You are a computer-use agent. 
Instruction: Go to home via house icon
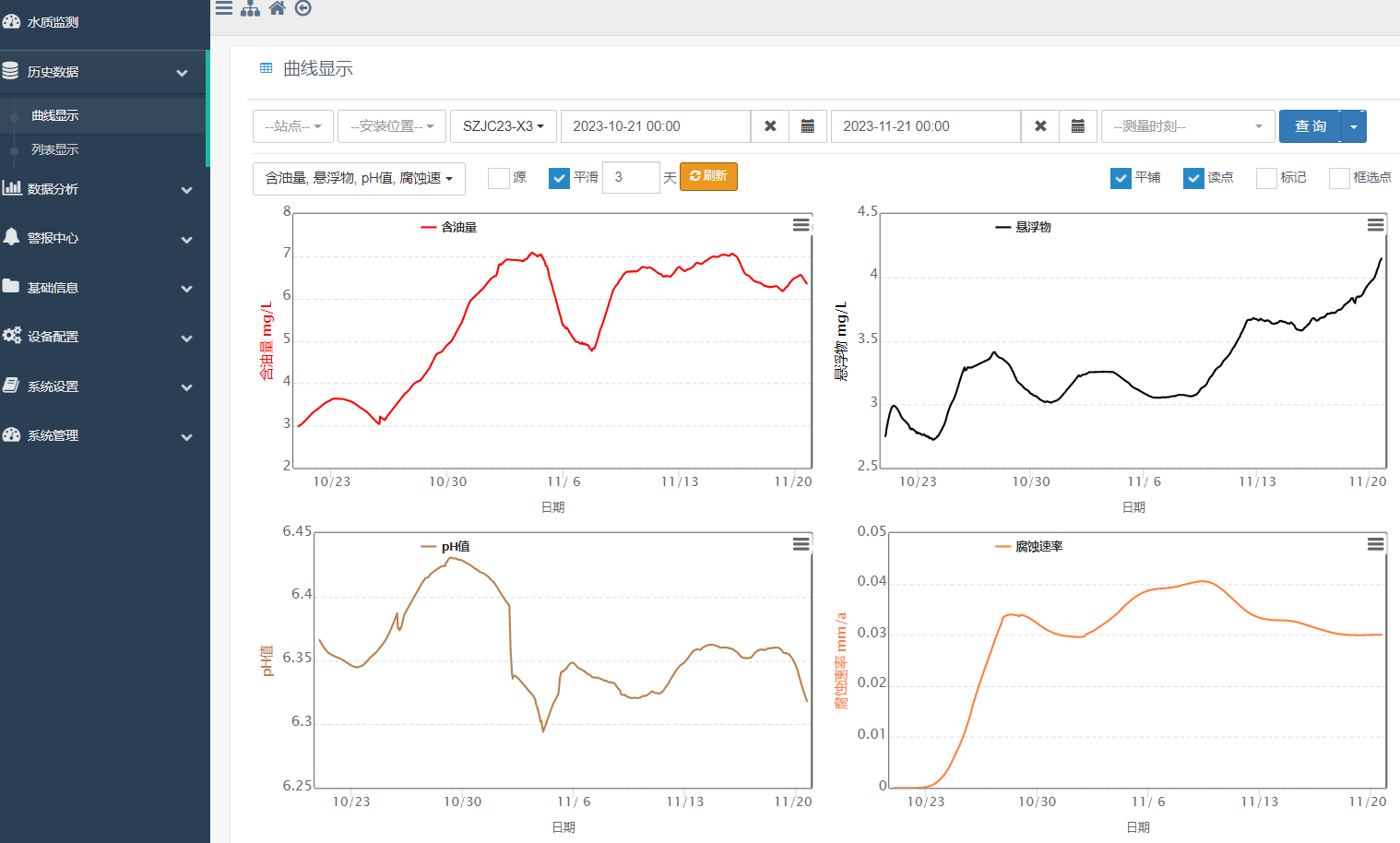point(277,8)
